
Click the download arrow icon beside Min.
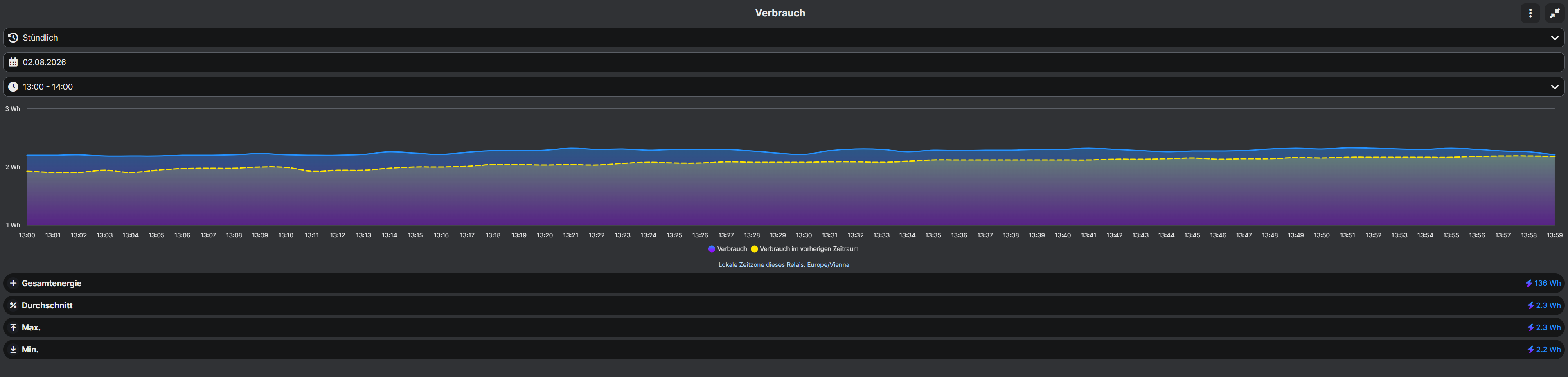(x=13, y=350)
